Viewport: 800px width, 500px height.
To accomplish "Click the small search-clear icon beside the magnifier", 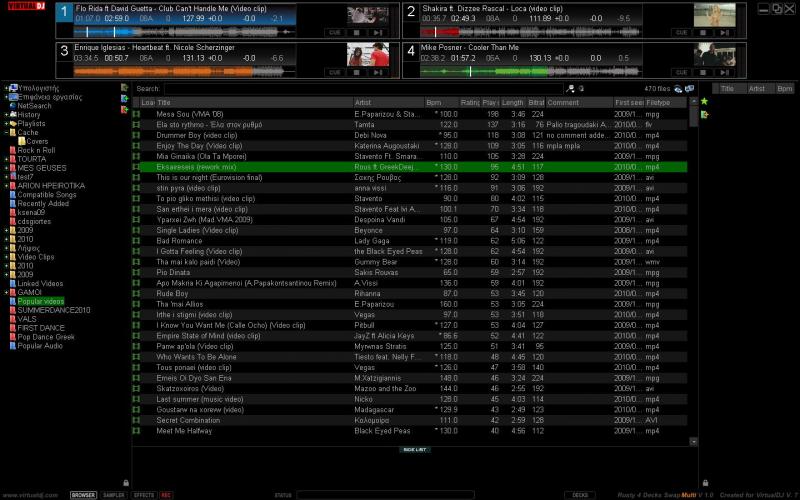I will (581, 89).
